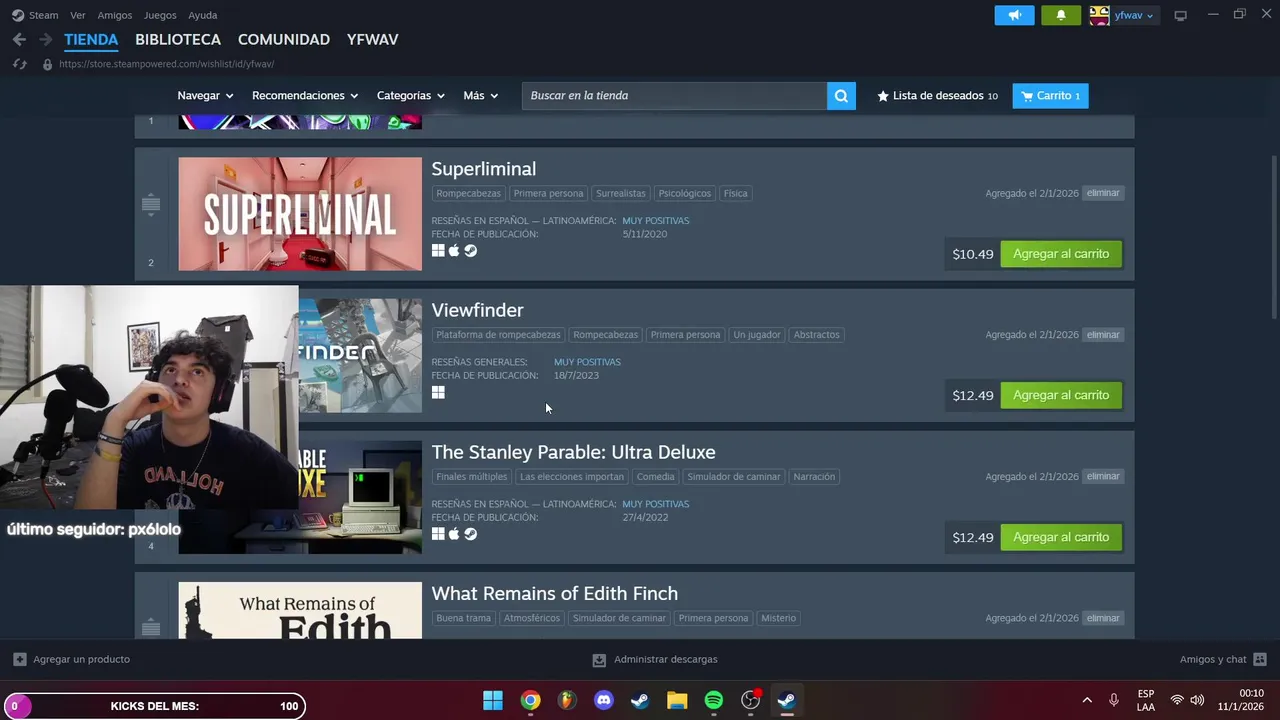Add Superliminal to cart

tap(1061, 254)
